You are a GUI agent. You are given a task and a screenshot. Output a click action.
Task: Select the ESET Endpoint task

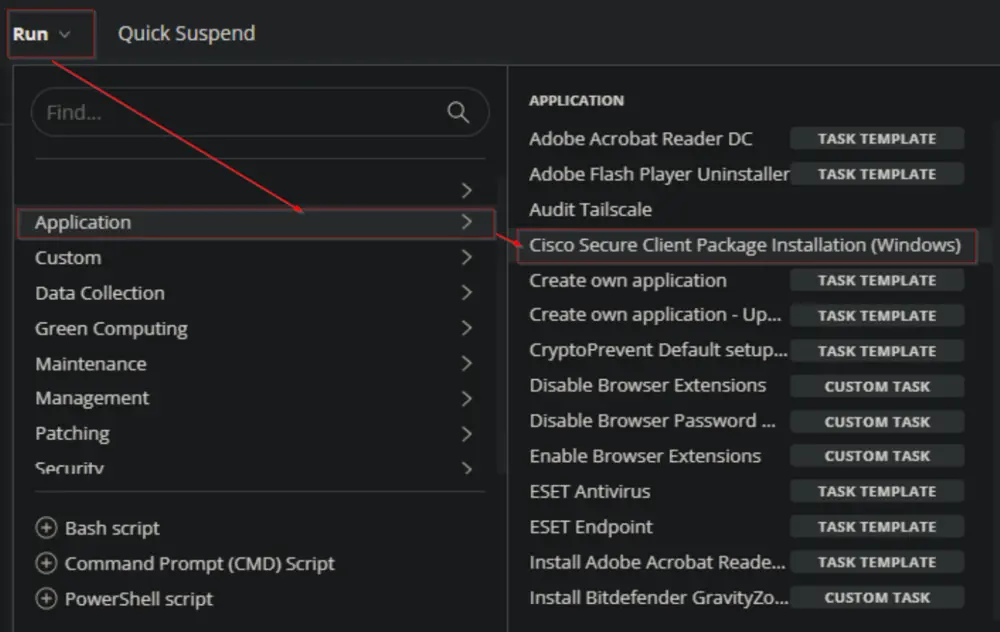click(x=591, y=527)
